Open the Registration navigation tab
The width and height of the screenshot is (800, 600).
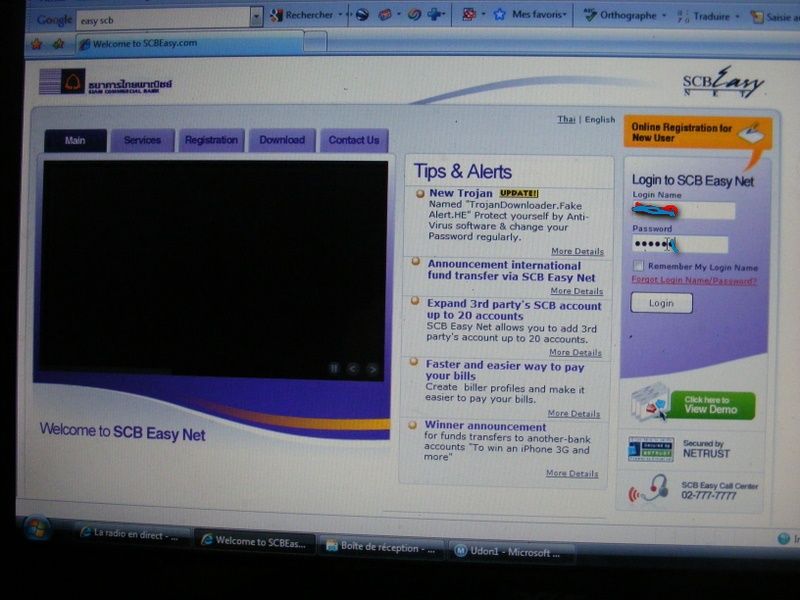[x=211, y=140]
